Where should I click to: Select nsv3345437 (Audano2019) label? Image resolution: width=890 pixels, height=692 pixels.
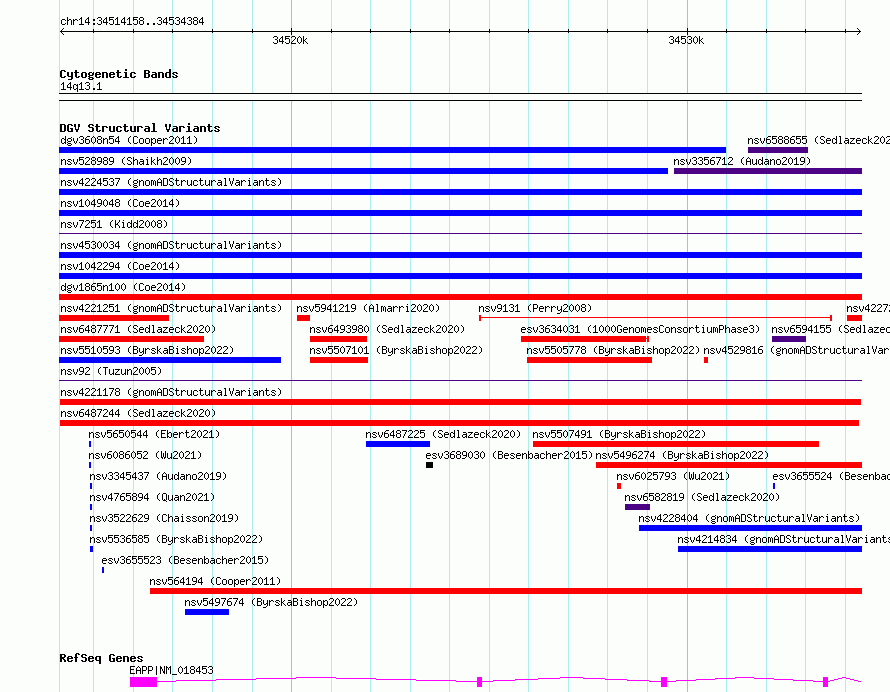coord(158,476)
